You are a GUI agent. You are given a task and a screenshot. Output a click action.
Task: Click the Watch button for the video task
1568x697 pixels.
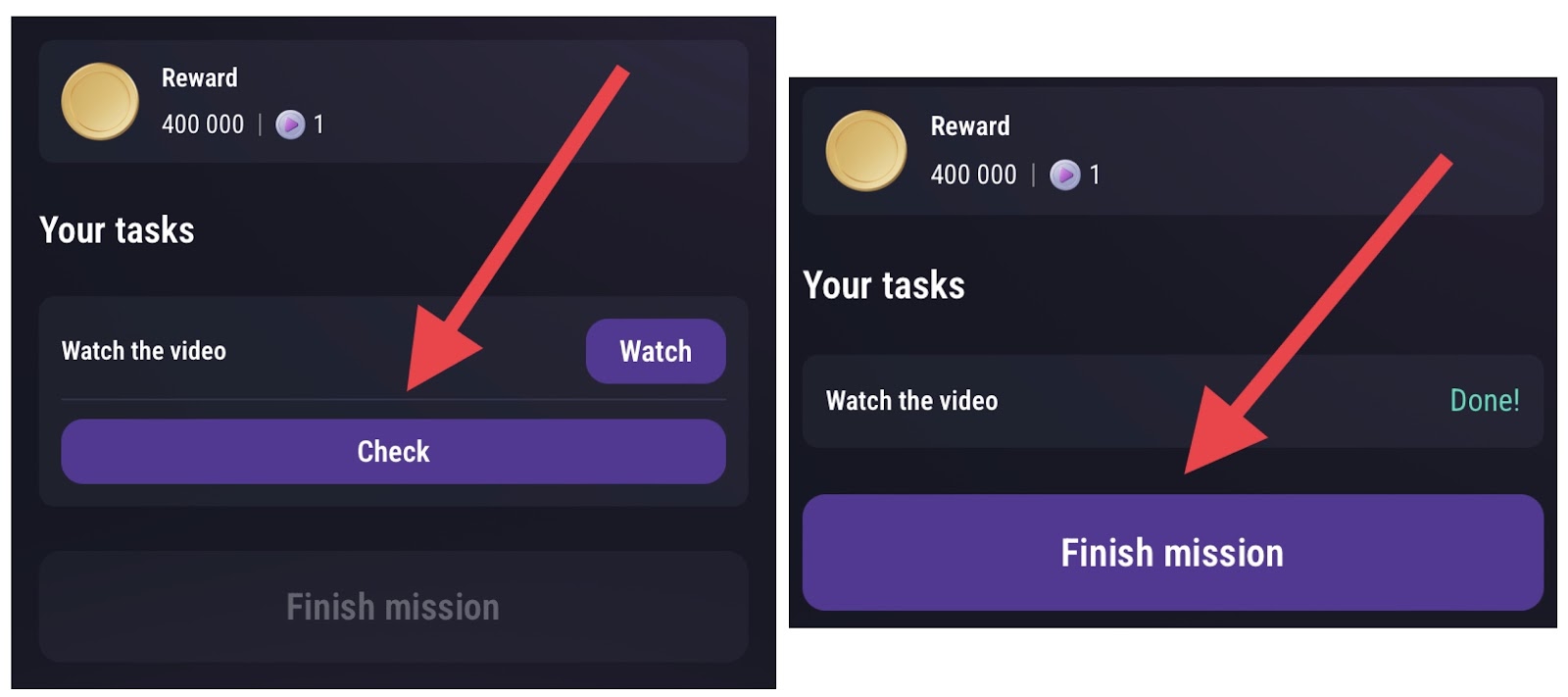pos(656,351)
